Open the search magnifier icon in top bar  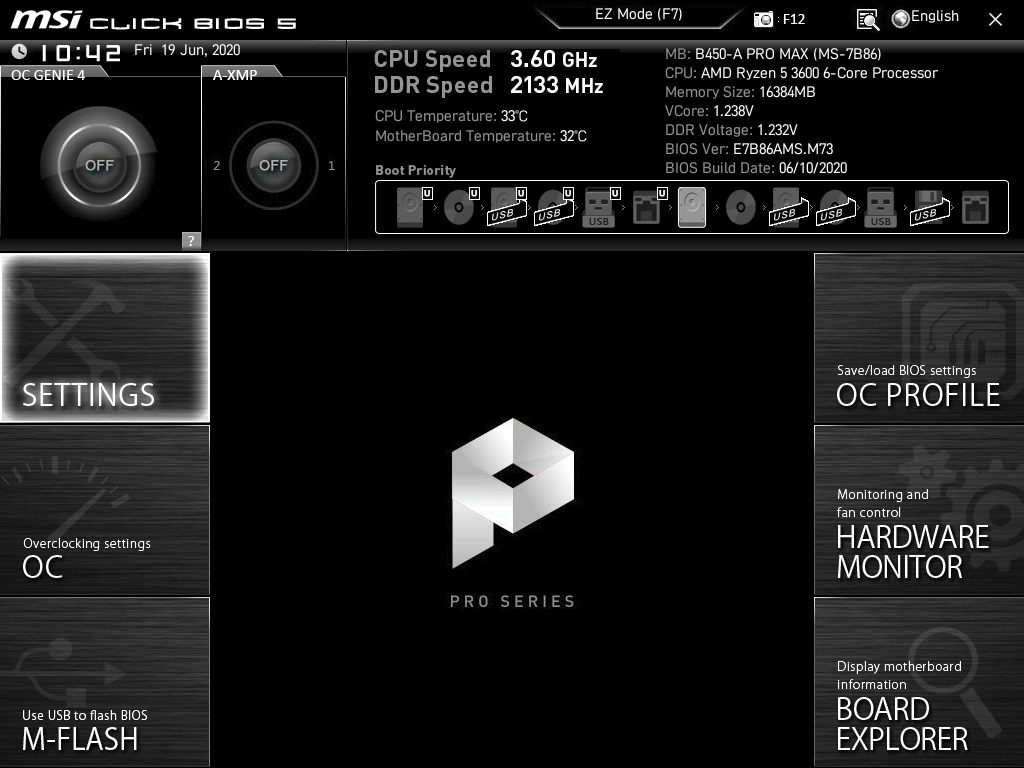click(x=867, y=20)
